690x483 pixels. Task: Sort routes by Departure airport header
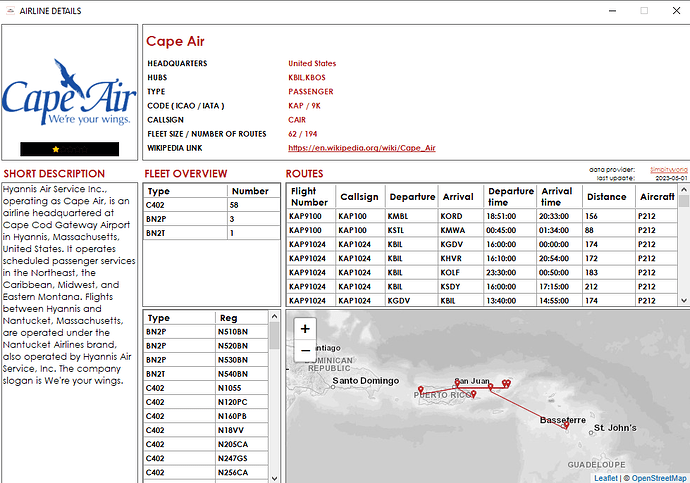[x=411, y=197]
